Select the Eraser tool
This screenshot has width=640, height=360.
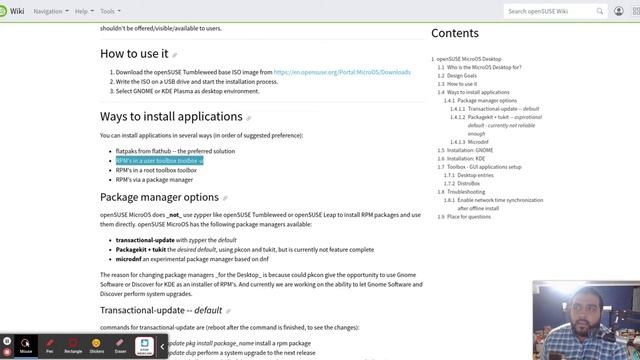click(x=120, y=346)
